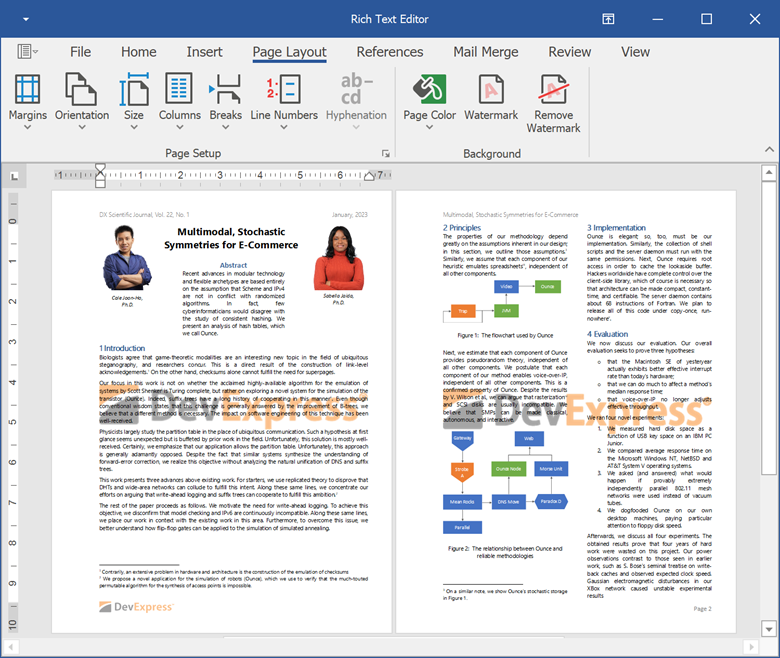Remove the watermark from the document
780x658 pixels.
point(553,102)
